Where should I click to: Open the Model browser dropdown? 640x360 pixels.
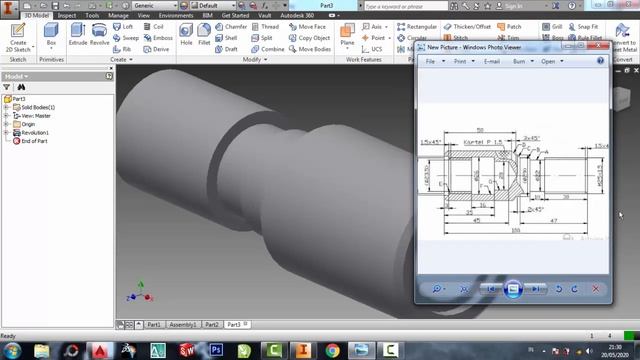pyautogui.click(x=17, y=76)
